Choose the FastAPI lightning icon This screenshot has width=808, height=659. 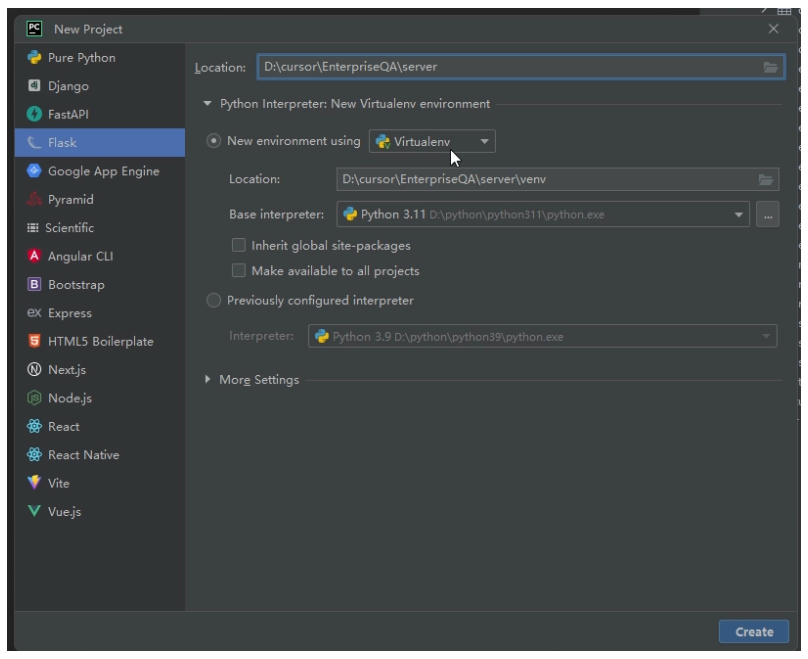click(34, 114)
